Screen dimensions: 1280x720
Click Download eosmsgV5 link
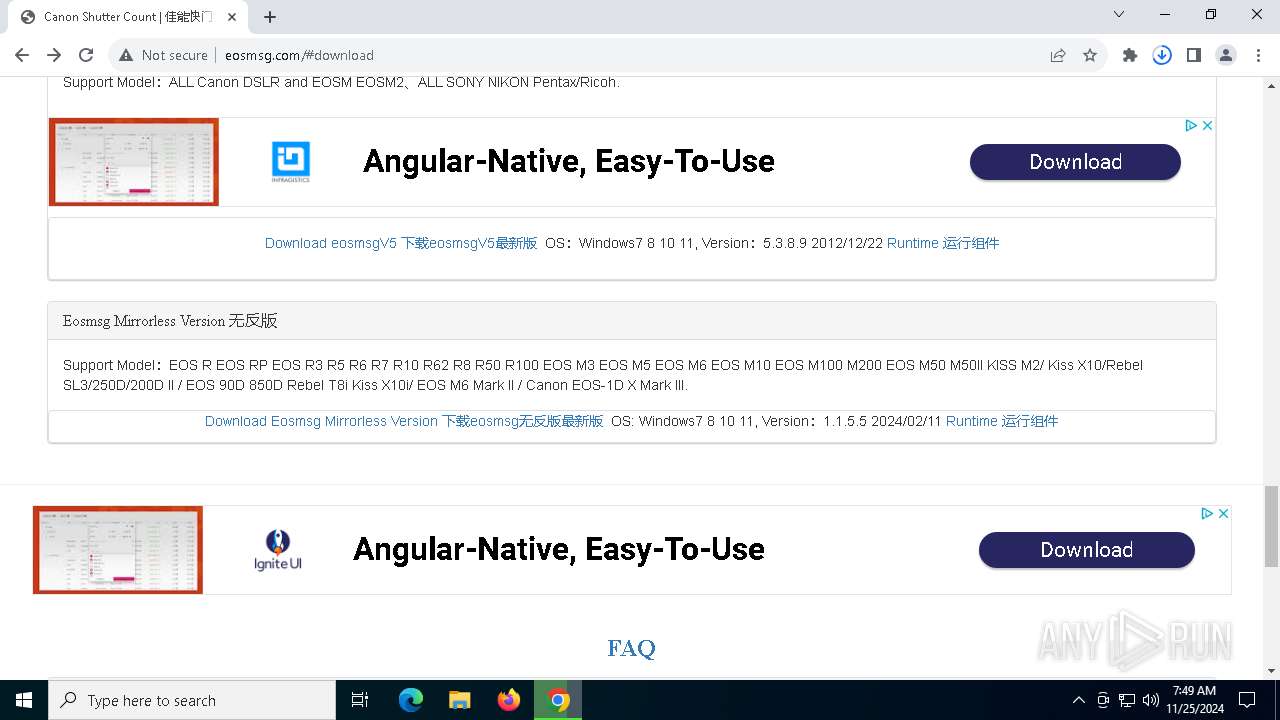401,243
